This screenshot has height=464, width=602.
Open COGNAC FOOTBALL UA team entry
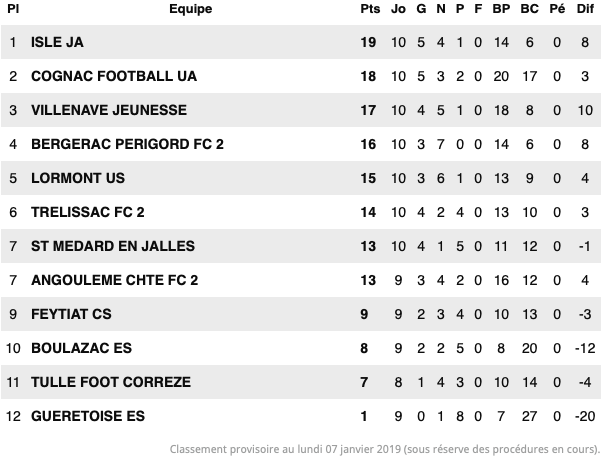[x=114, y=76]
